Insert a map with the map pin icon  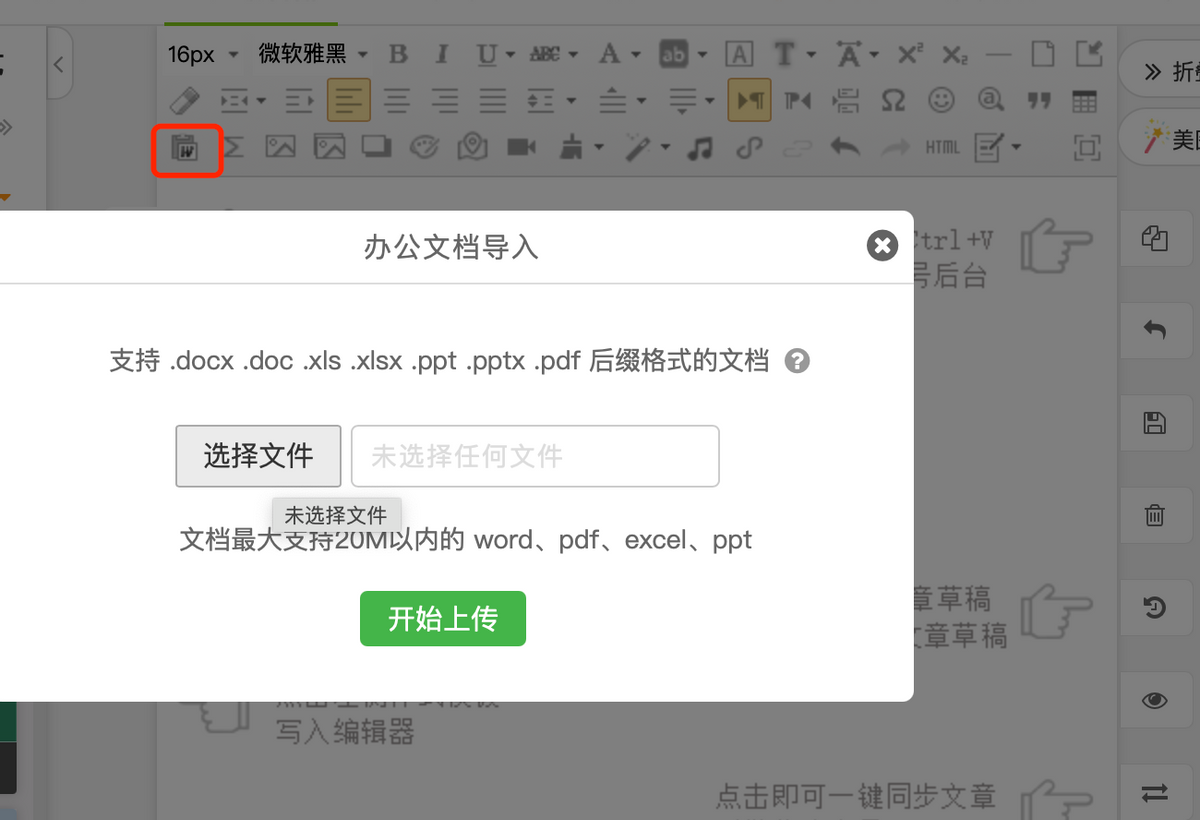[473, 148]
